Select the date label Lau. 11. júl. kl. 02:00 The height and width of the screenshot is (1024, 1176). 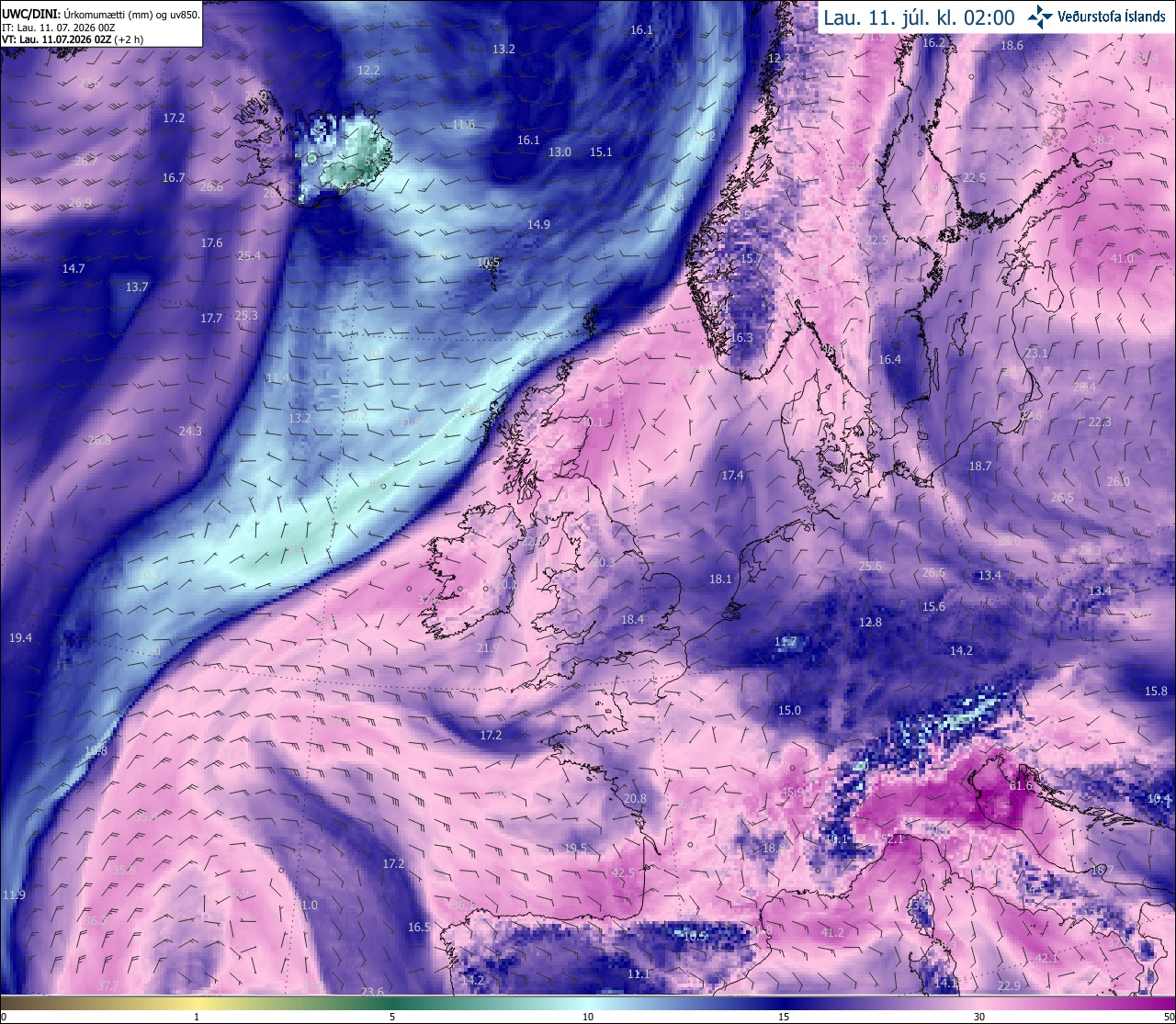919,17
